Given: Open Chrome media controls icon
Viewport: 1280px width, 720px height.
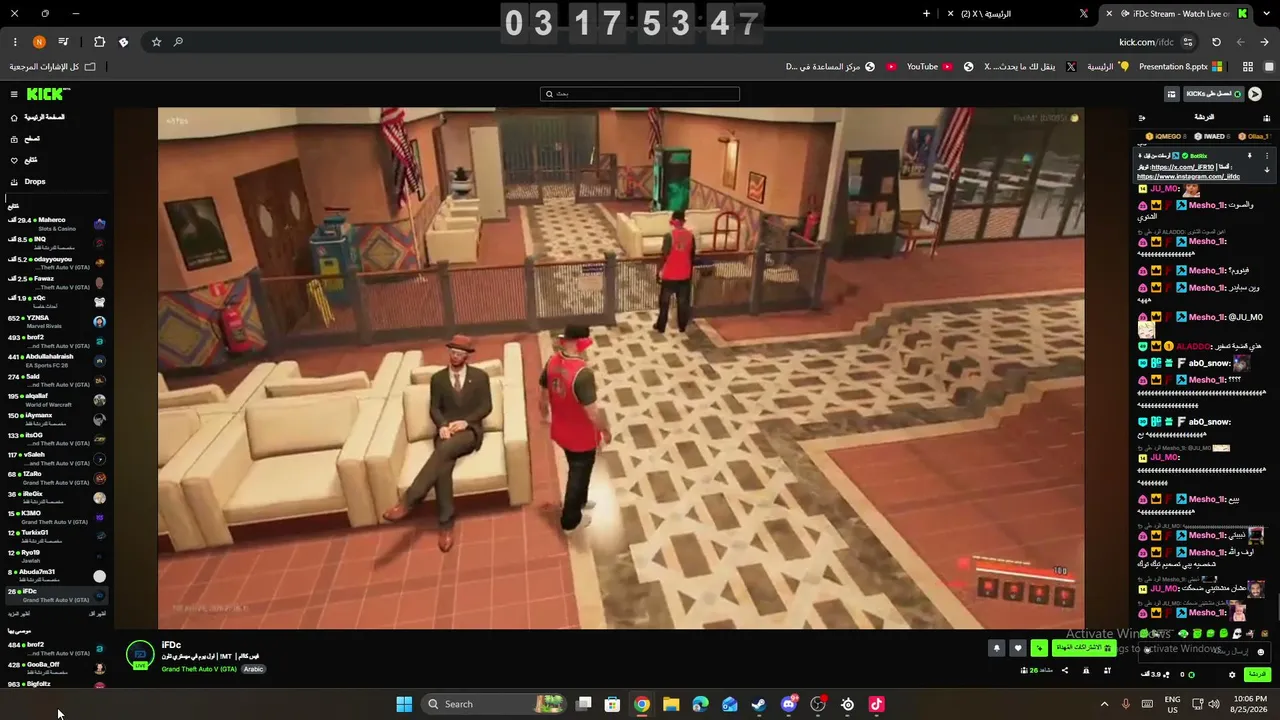Looking at the screenshot, I should [x=64, y=42].
